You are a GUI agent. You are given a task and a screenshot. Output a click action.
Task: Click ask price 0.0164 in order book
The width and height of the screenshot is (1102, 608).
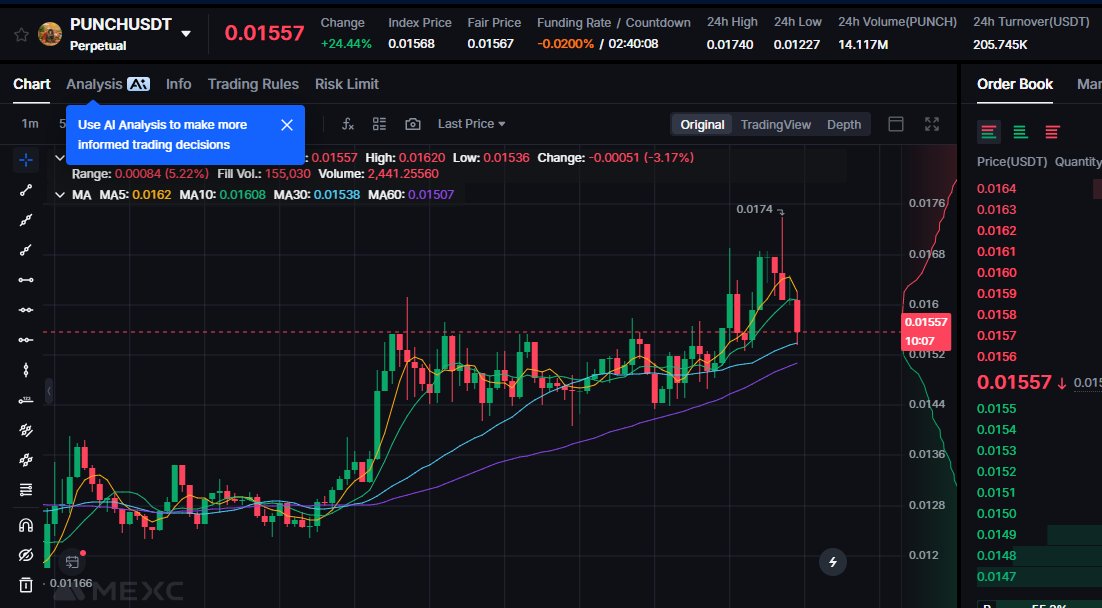click(x=997, y=188)
